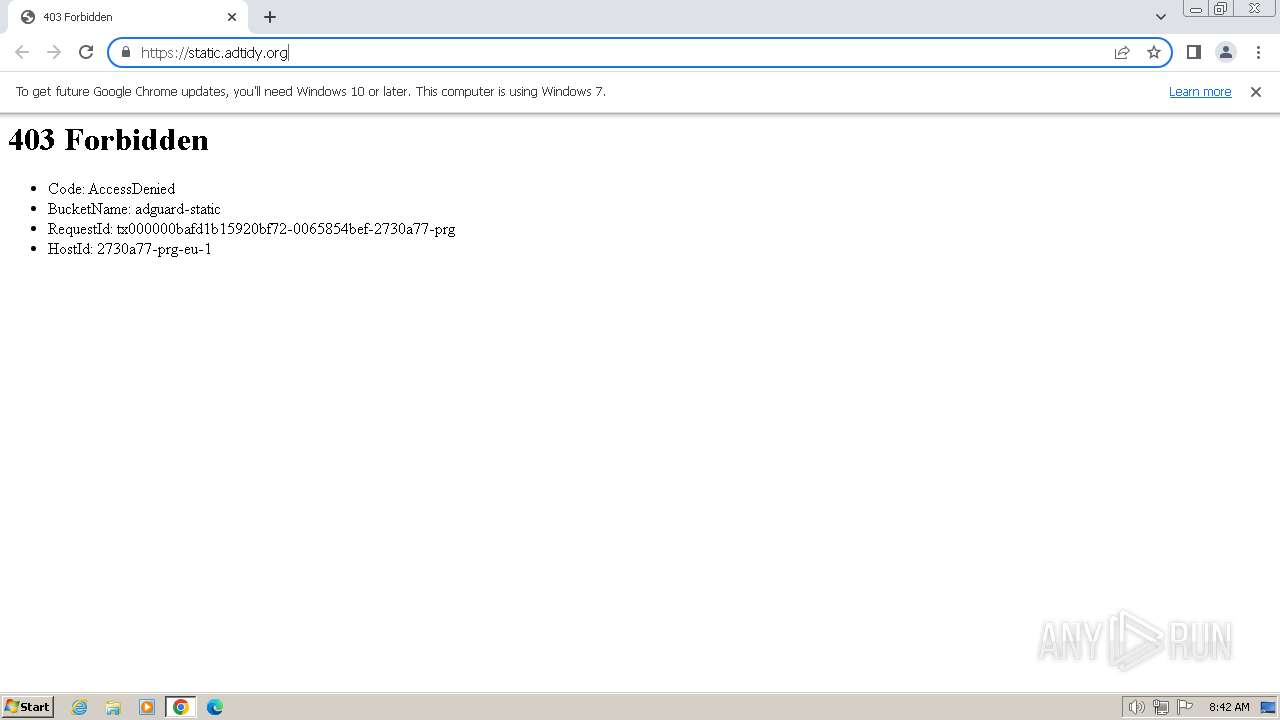Open network status tray icon
The height and width of the screenshot is (720, 1280).
click(1161, 707)
